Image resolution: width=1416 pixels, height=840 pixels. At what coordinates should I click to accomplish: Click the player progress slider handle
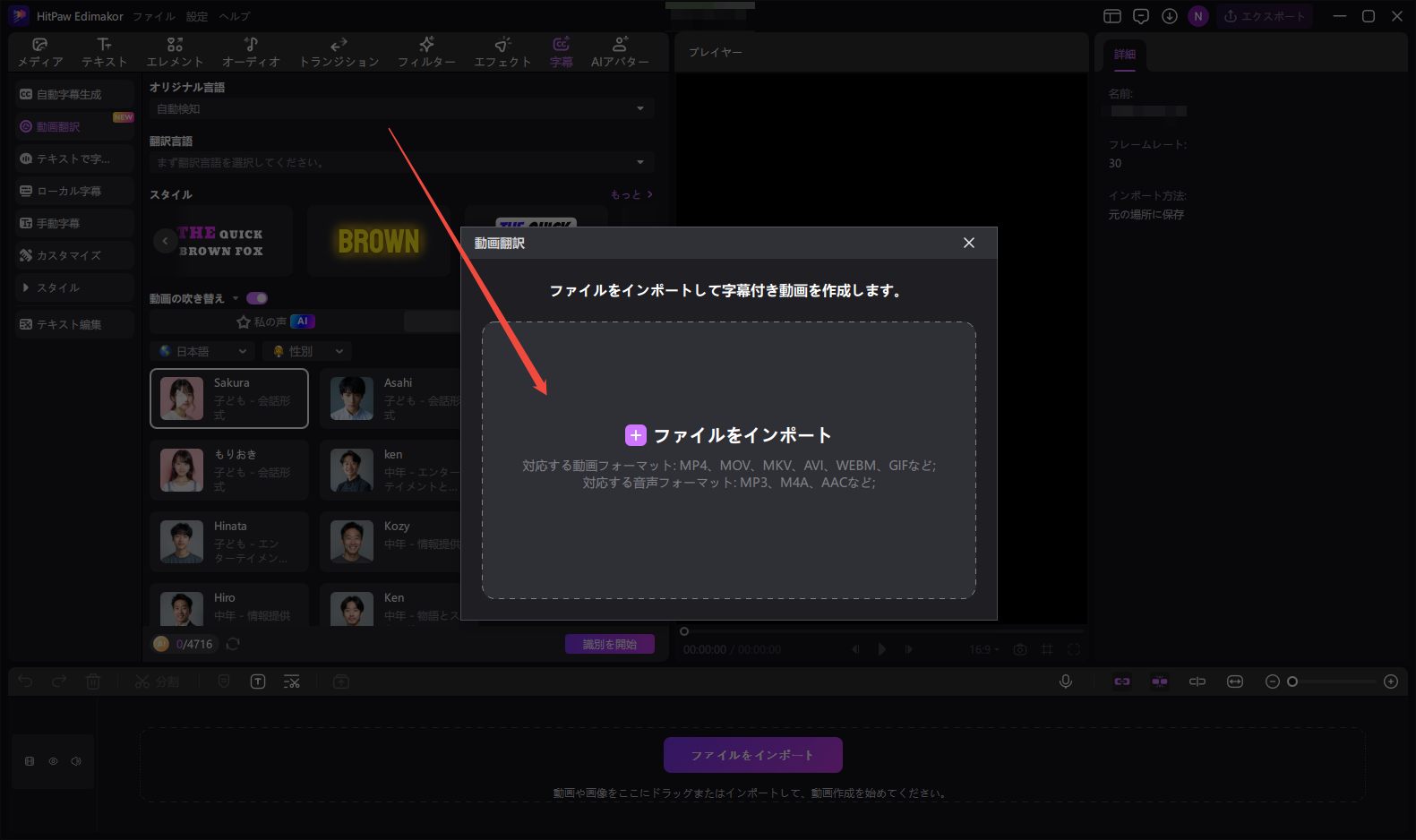684,631
